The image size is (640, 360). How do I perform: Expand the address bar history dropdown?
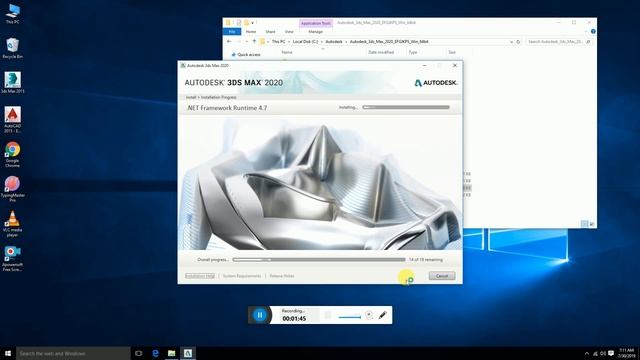(511, 42)
